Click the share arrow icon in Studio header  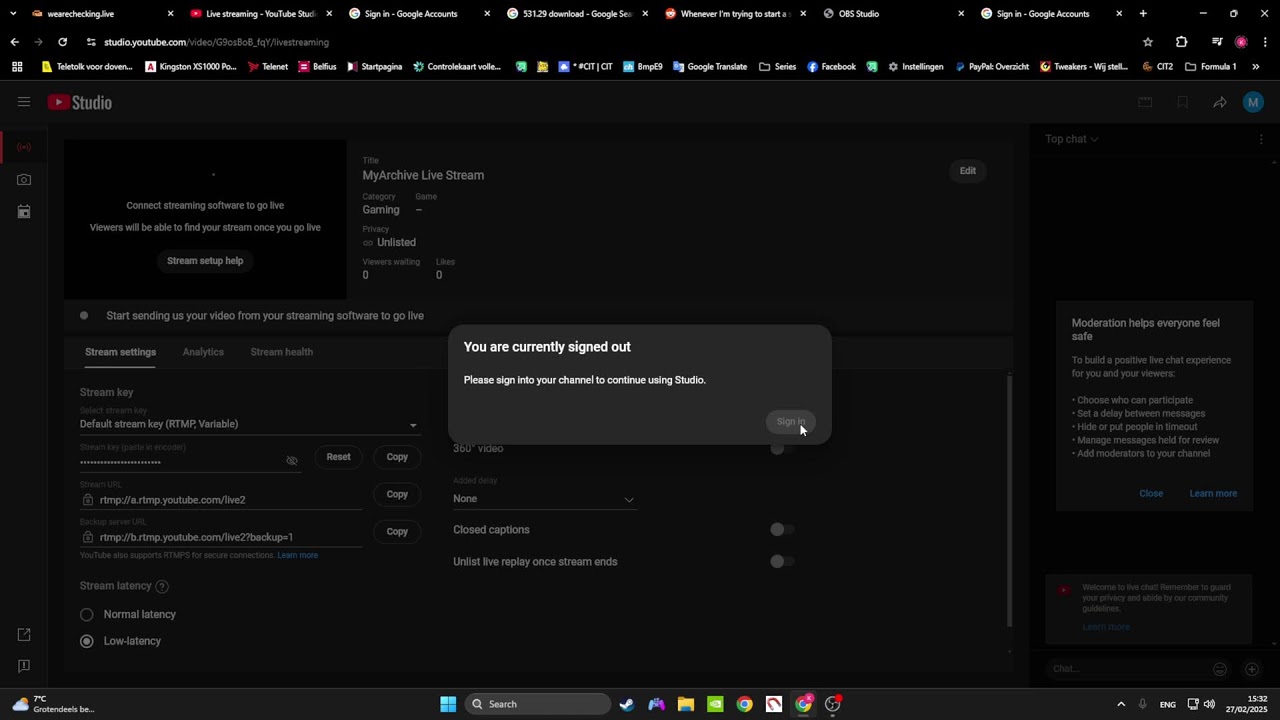[x=1220, y=102]
